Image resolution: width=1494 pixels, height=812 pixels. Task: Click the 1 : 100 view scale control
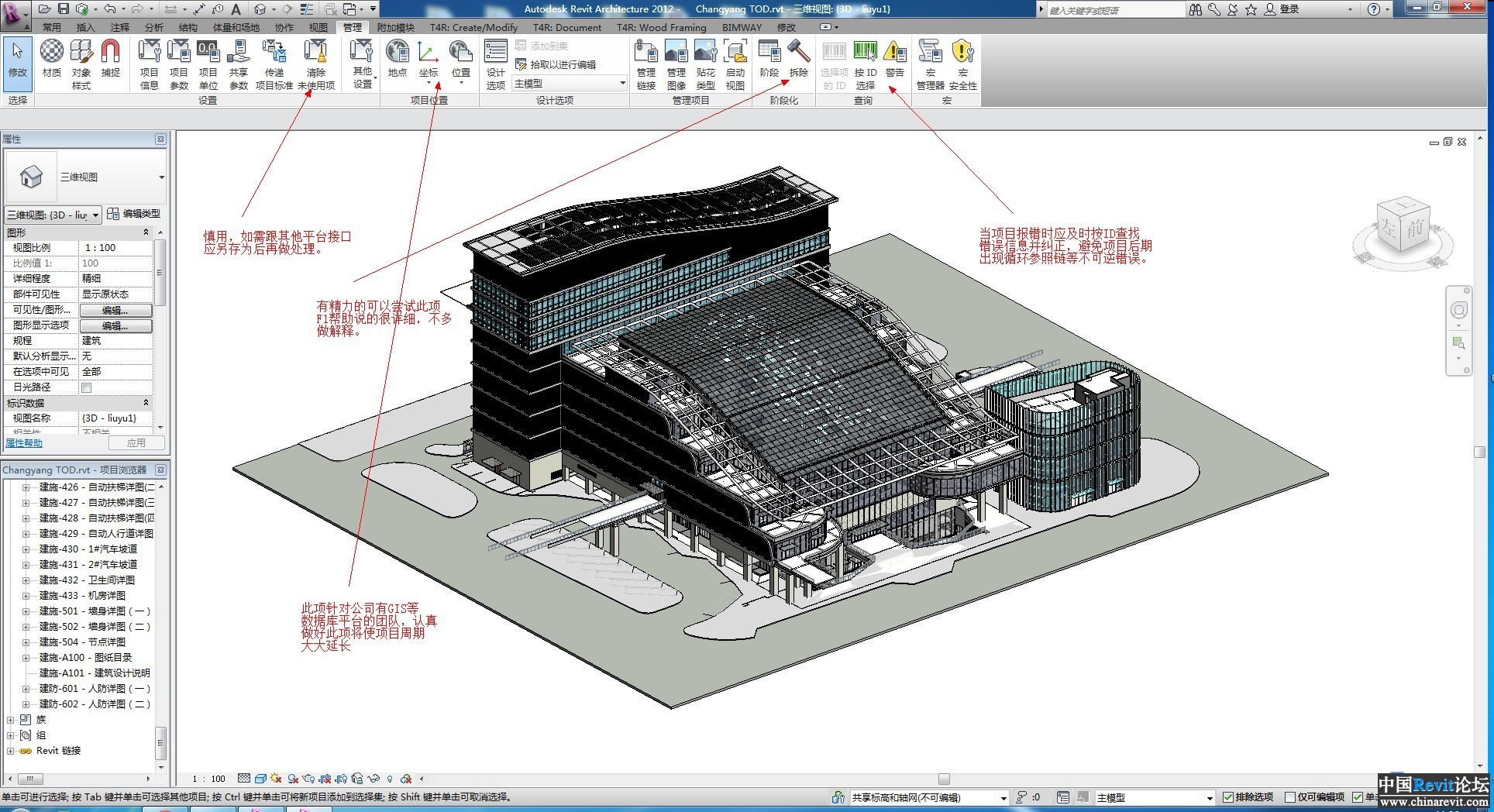(x=208, y=779)
